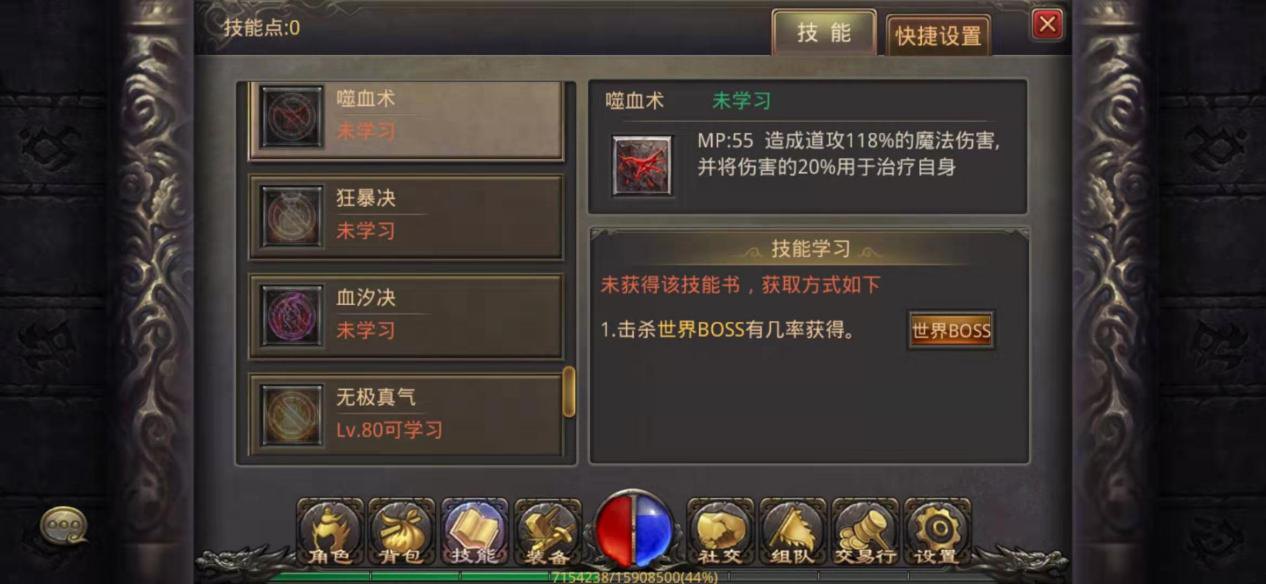Open the 装备 equipment icon
The height and width of the screenshot is (584, 1266).
pyautogui.click(x=547, y=532)
